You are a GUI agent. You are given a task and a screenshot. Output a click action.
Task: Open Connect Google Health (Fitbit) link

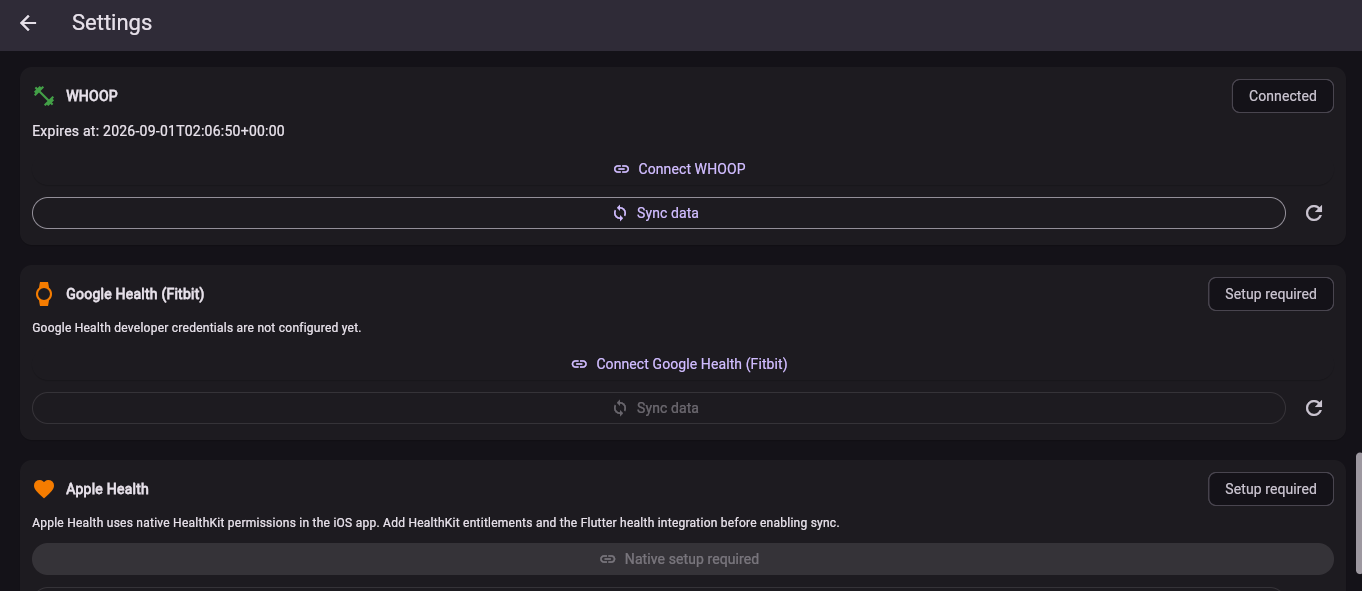coord(680,364)
